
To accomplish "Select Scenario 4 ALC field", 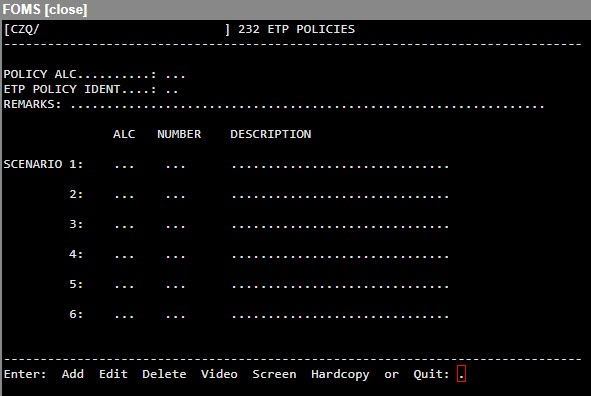I will pyautogui.click(x=124, y=255).
